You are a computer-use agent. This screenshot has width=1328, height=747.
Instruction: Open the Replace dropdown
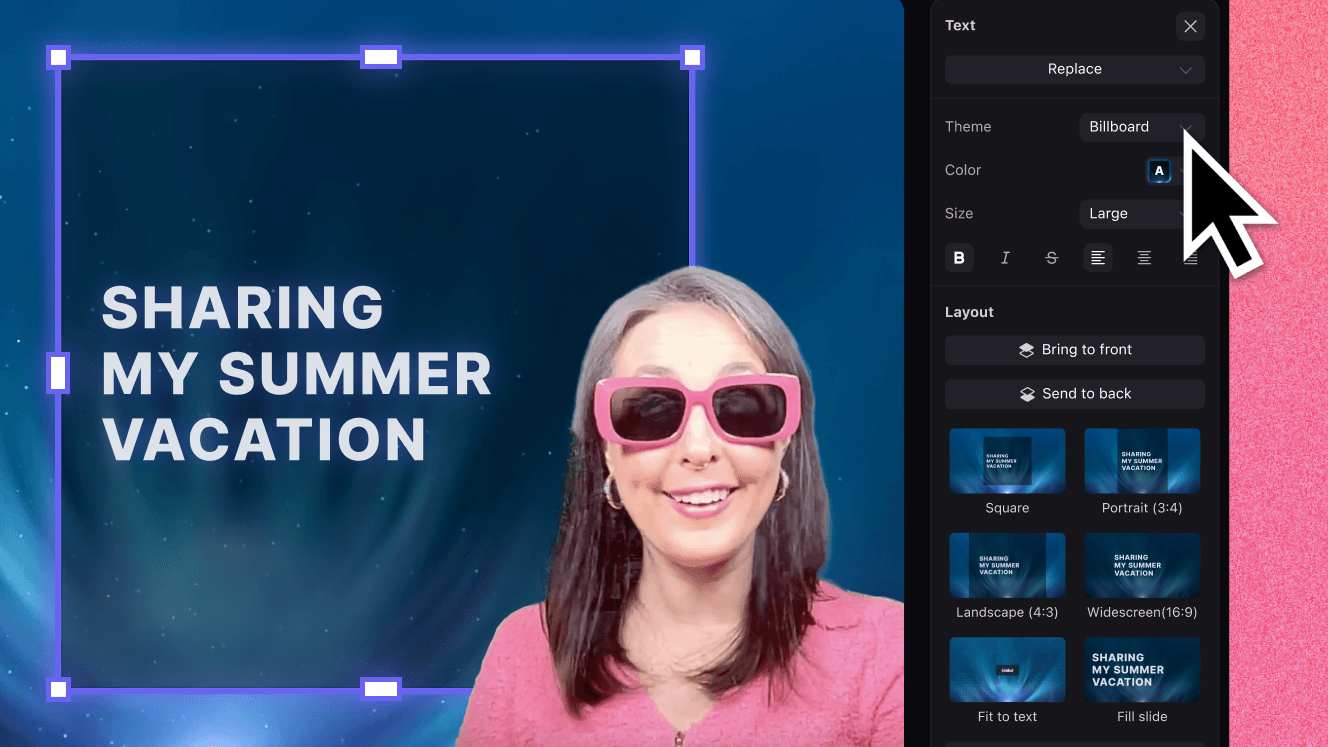[x=1074, y=69]
